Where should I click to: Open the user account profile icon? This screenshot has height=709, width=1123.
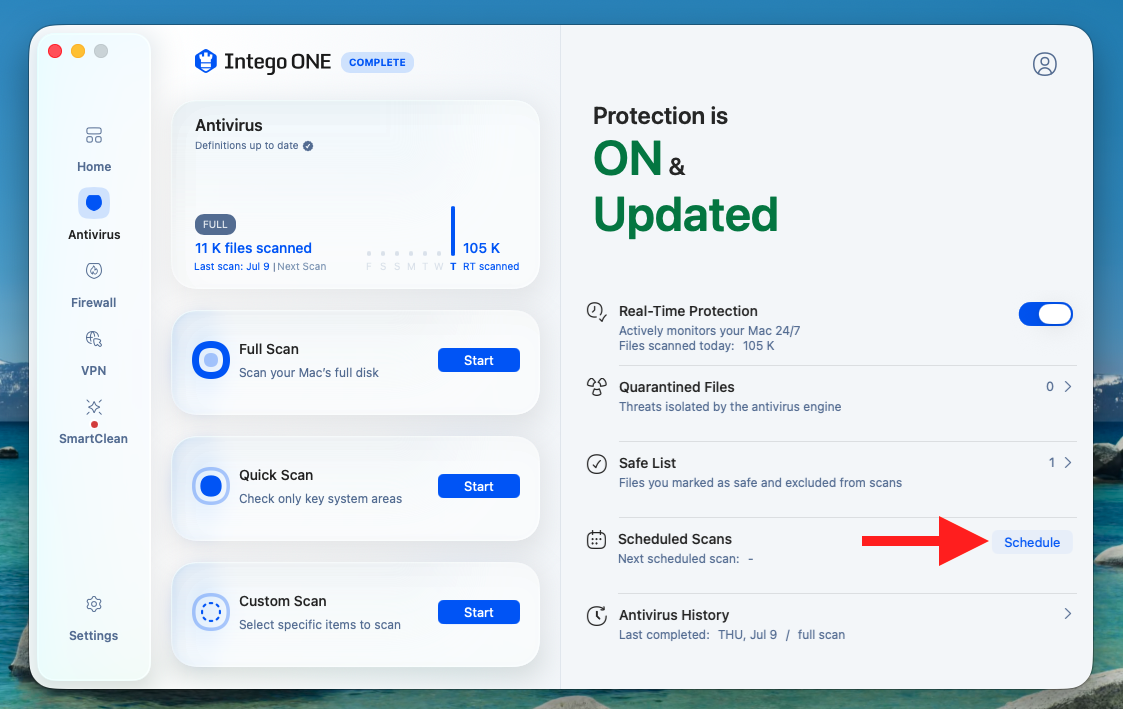point(1044,64)
